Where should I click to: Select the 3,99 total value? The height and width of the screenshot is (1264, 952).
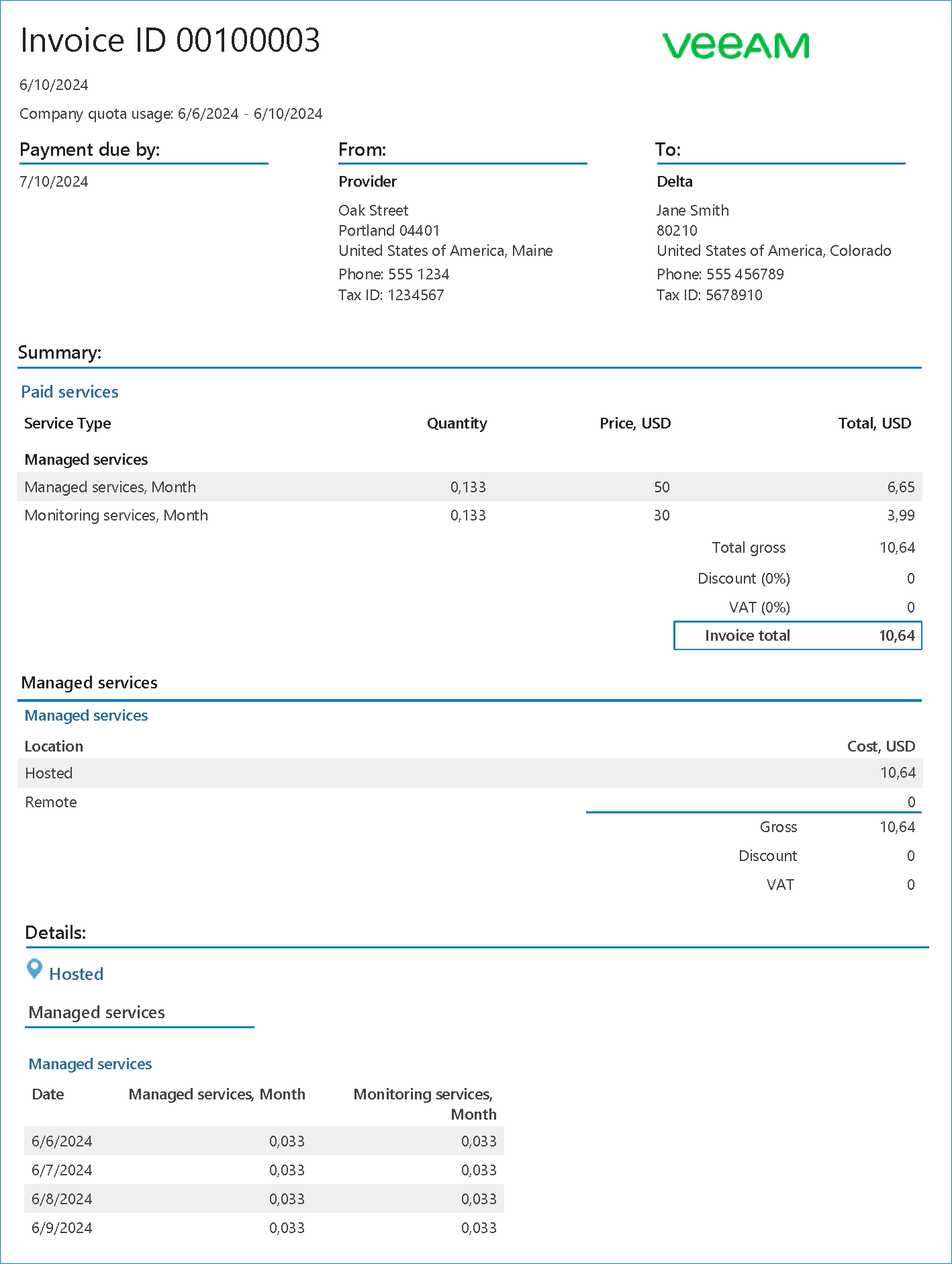(901, 516)
